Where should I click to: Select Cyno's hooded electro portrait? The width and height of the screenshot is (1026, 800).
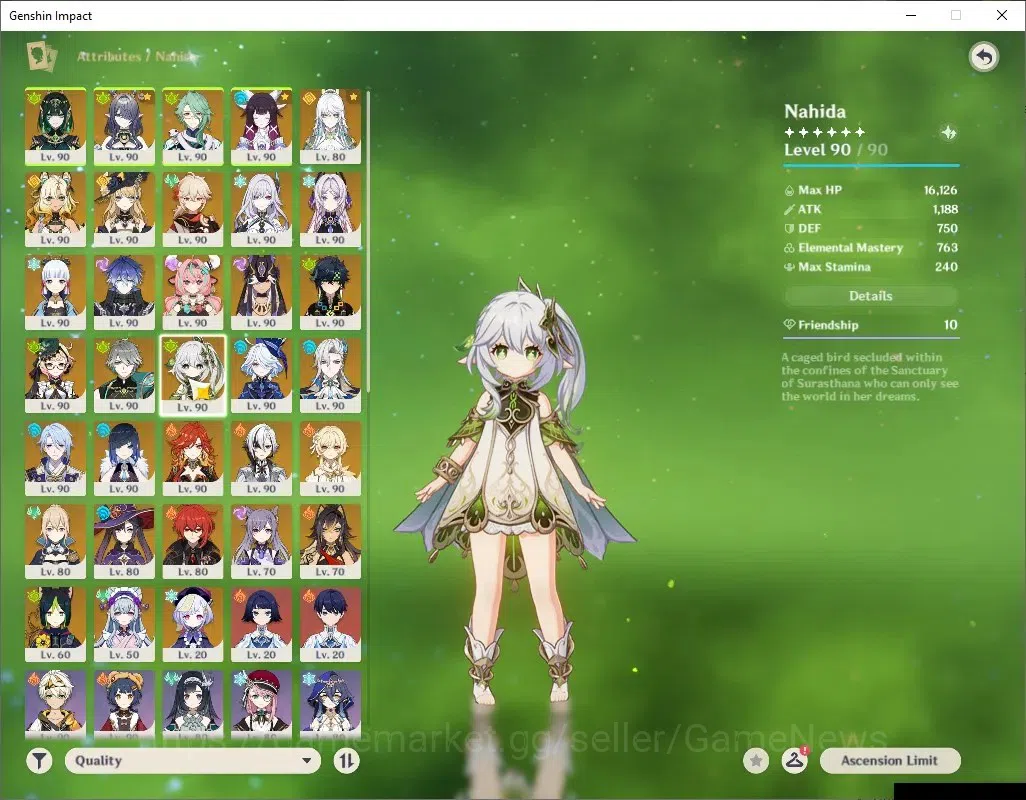coord(262,293)
